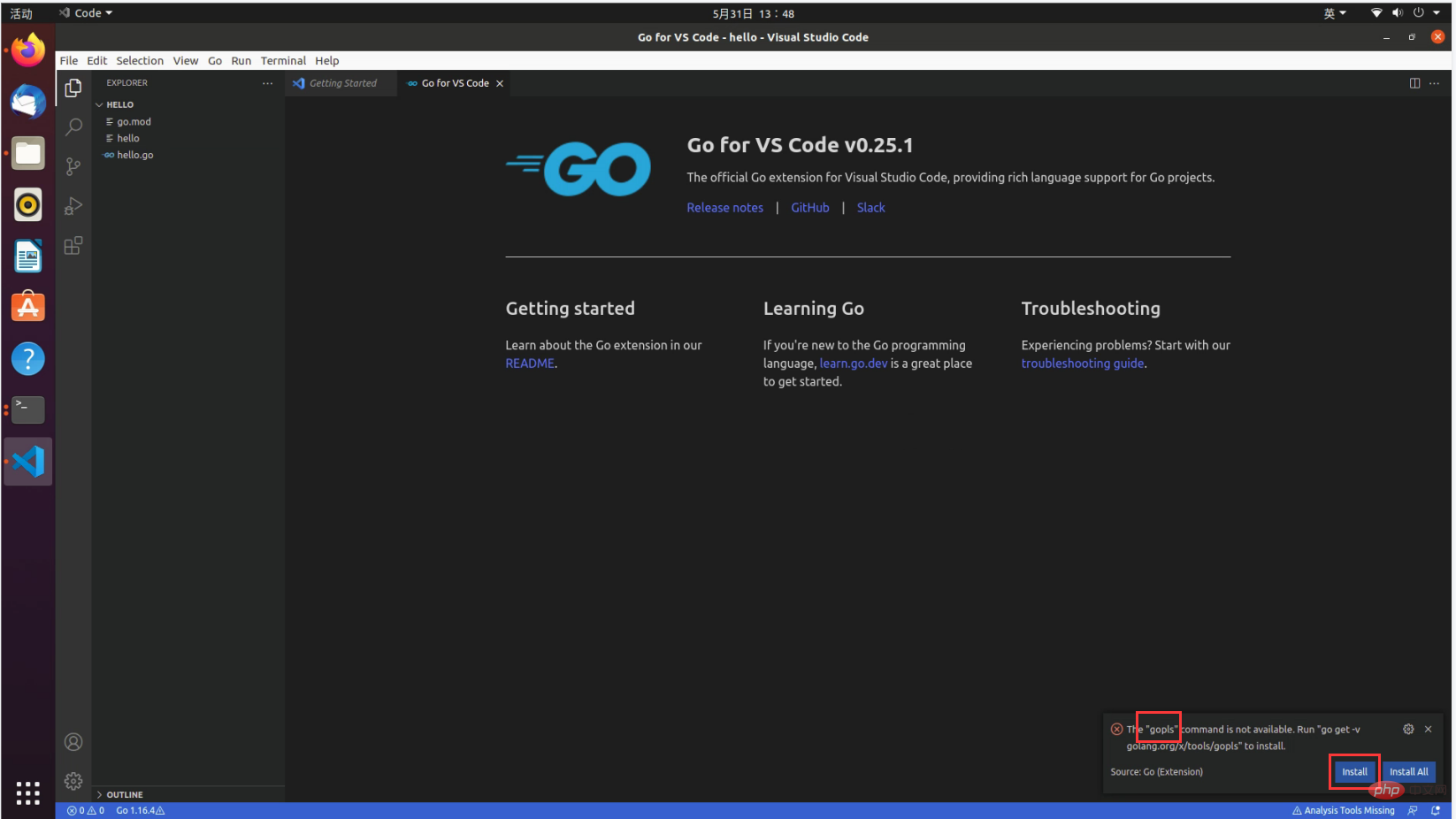
Task: Open the Extensions view
Action: 73,246
